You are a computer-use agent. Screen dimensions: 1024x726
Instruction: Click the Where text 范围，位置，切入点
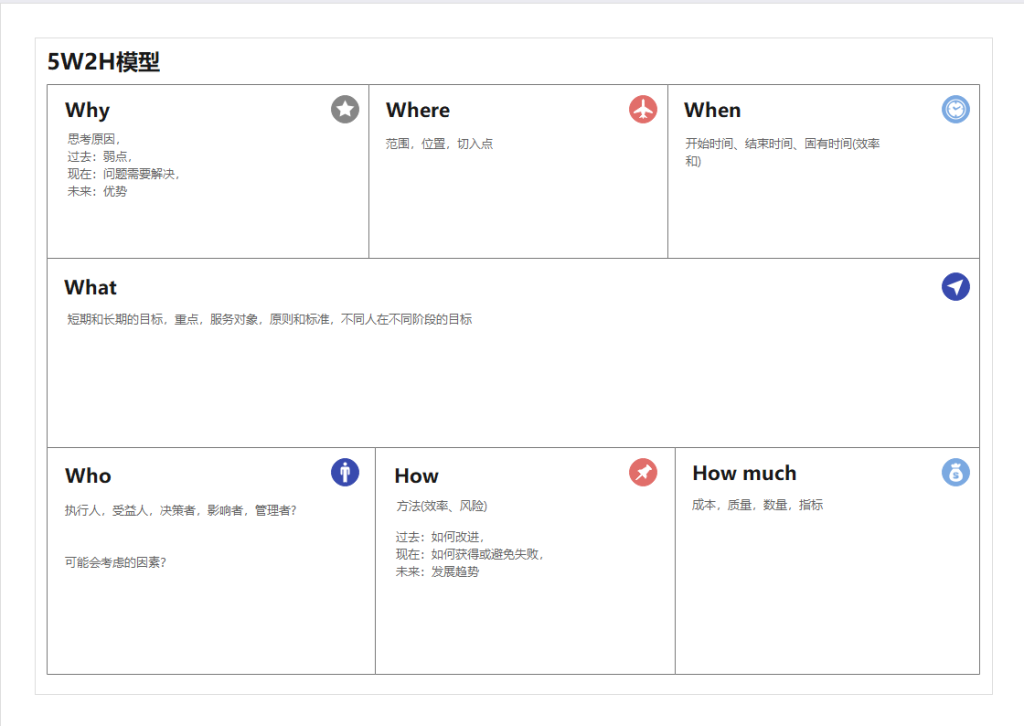click(x=439, y=144)
